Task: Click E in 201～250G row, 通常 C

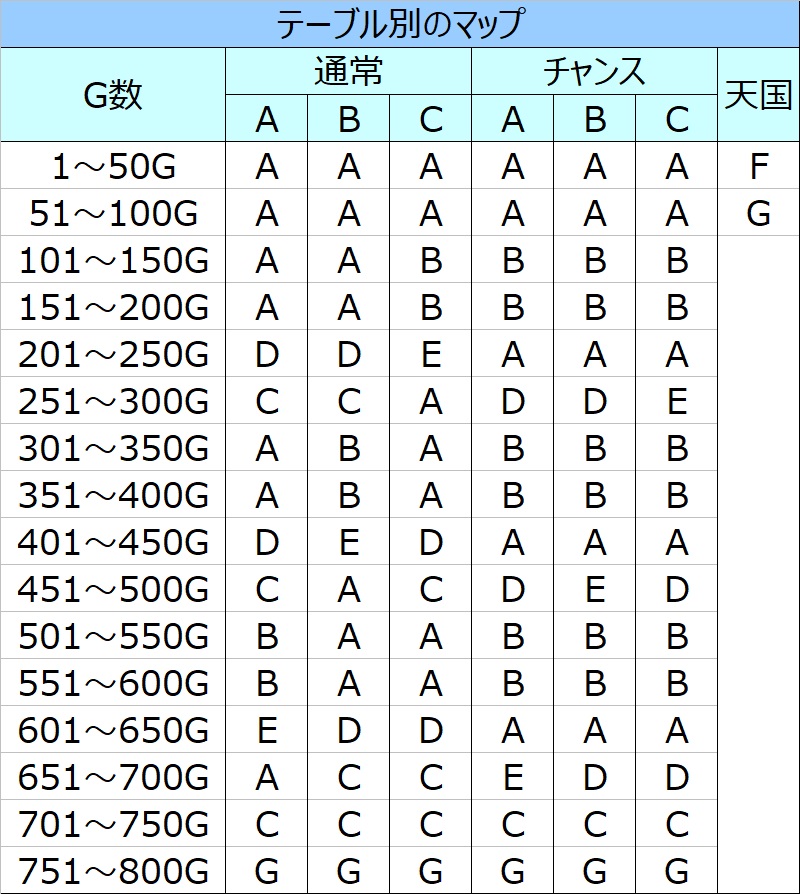Action: tap(431, 355)
